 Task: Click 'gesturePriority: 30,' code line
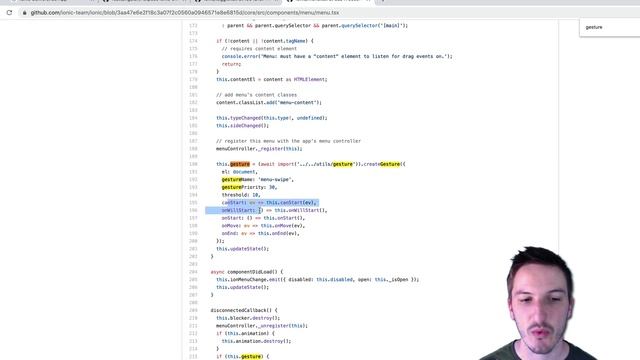point(249,187)
